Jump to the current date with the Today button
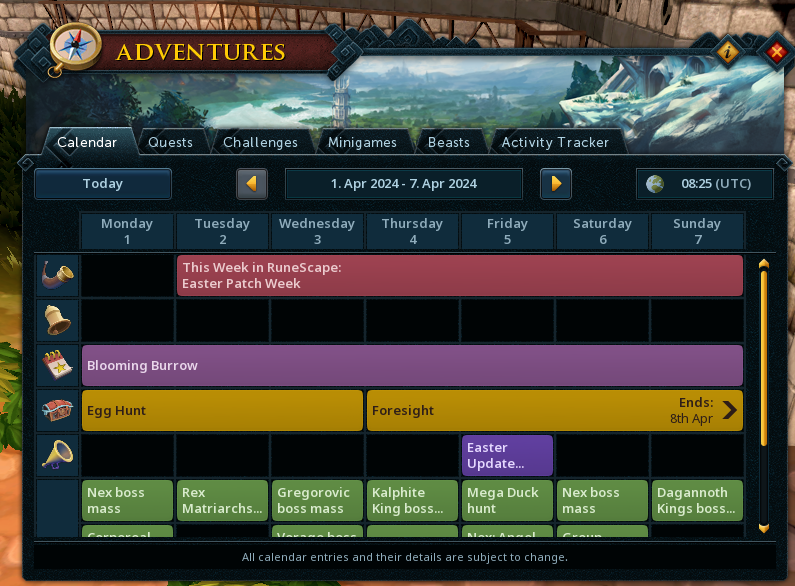Image resolution: width=795 pixels, height=586 pixels. [x=103, y=184]
